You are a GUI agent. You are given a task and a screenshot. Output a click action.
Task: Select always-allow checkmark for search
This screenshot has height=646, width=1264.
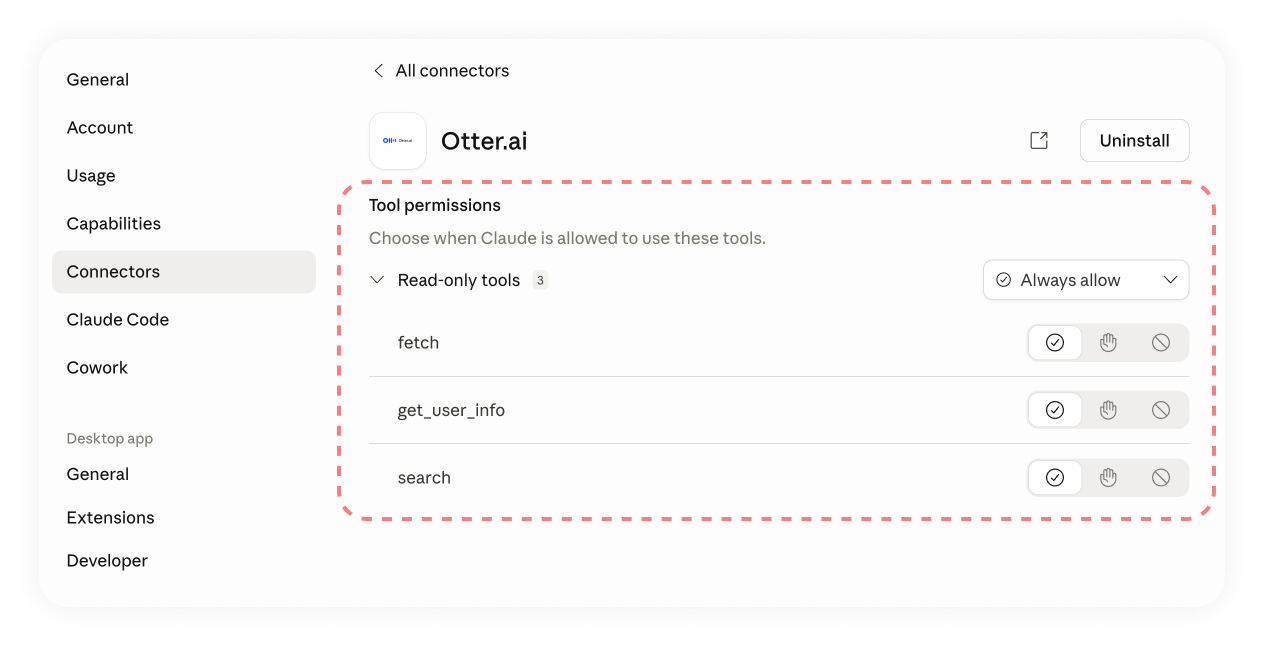[1055, 478]
